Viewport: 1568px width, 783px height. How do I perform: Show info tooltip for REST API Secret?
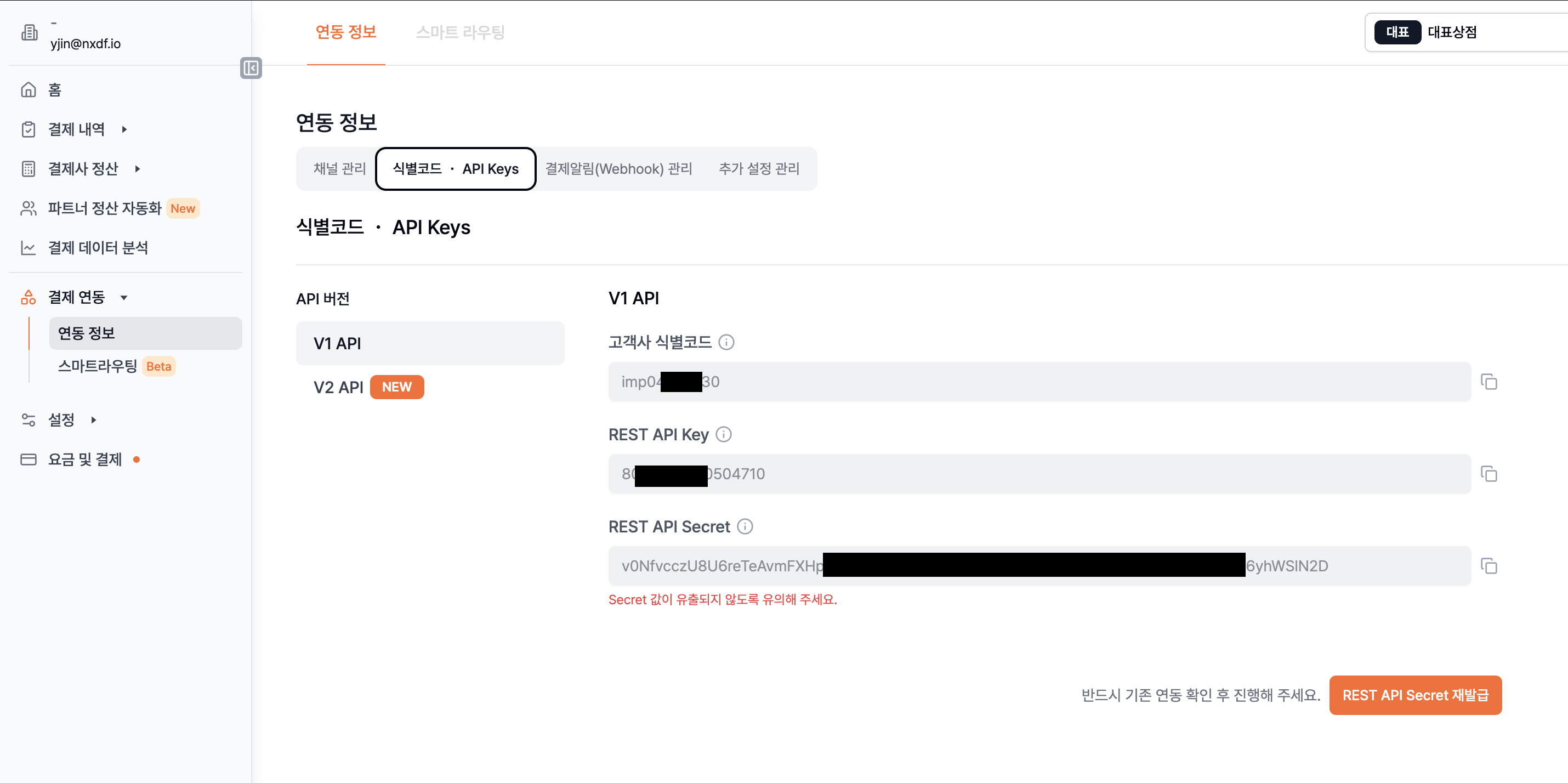coord(745,526)
